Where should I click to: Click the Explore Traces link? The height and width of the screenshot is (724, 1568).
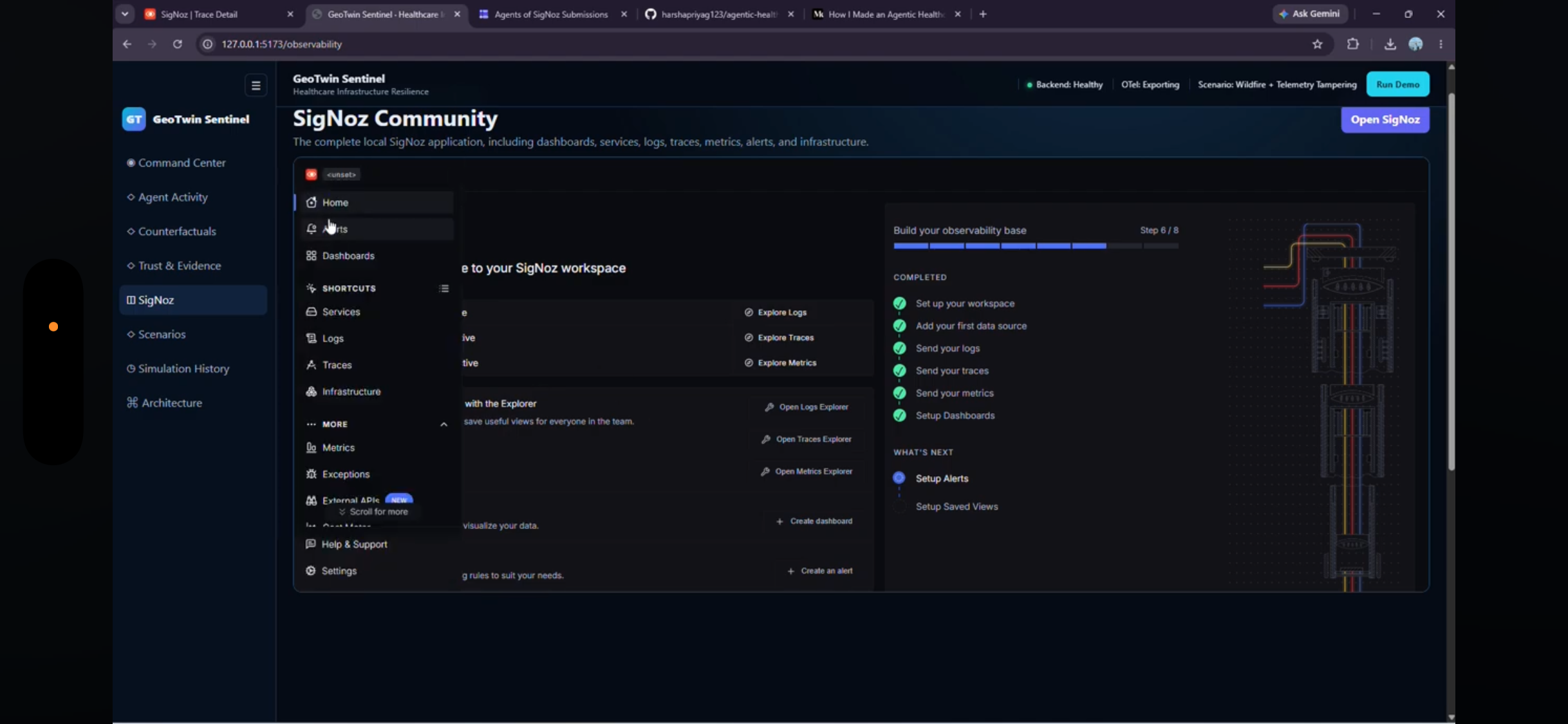(779, 337)
